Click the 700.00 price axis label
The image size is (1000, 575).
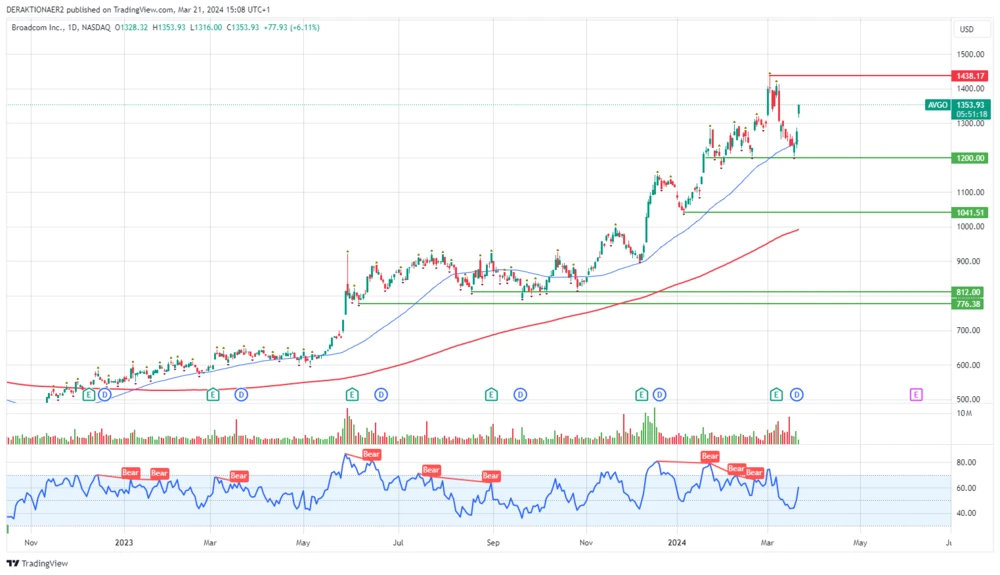click(968, 330)
